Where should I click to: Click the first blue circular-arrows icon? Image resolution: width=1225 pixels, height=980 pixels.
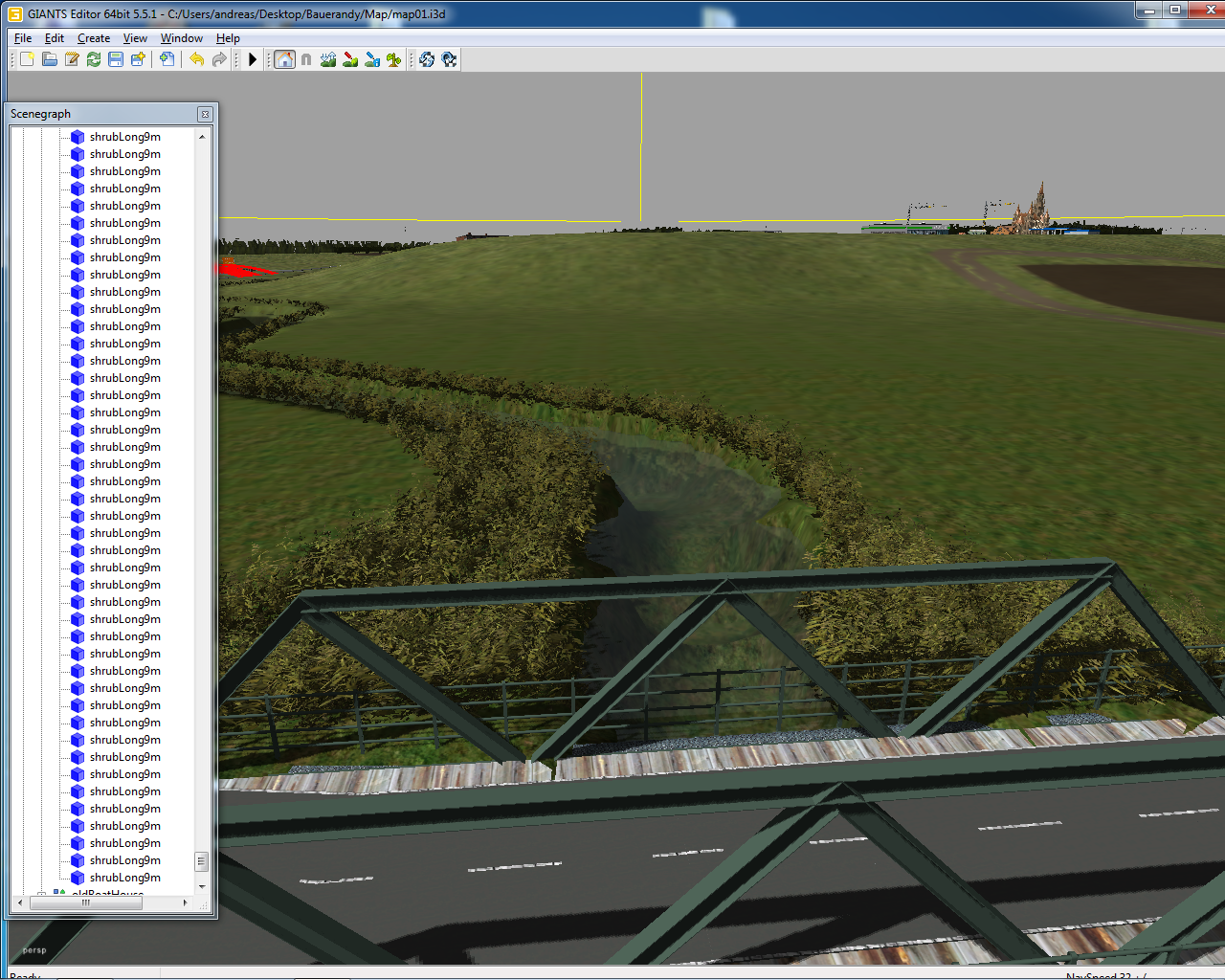tap(427, 59)
